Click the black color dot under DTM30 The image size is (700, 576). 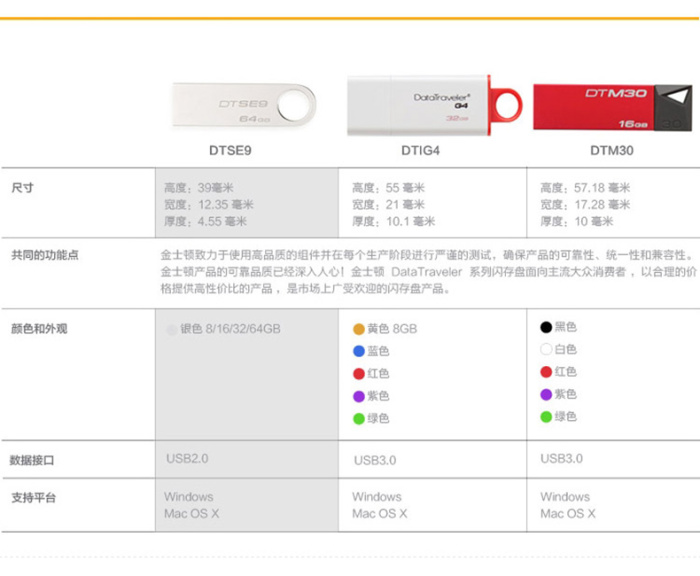point(546,327)
